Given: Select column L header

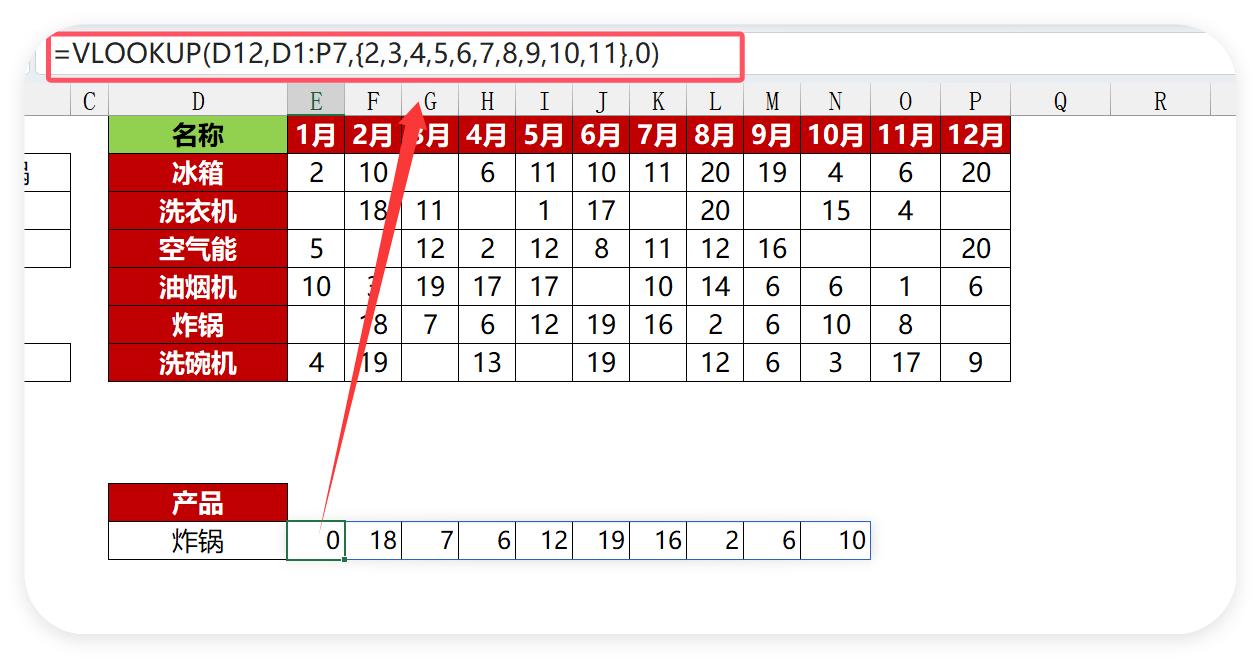Looking at the screenshot, I should pos(715,100).
